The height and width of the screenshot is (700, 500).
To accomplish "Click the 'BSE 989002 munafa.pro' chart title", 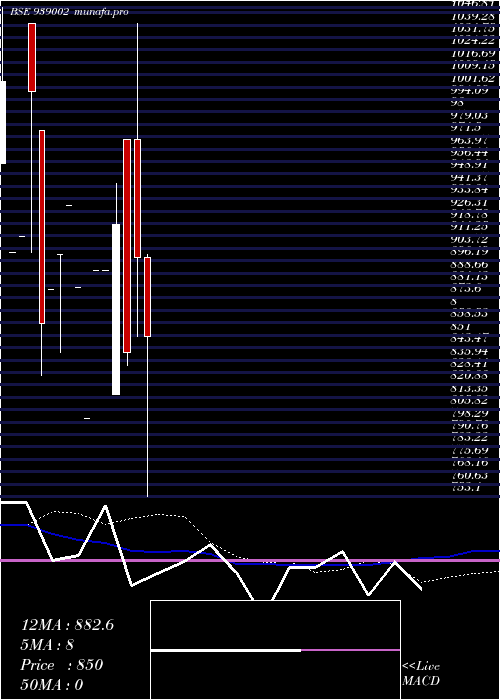I will point(69,12).
